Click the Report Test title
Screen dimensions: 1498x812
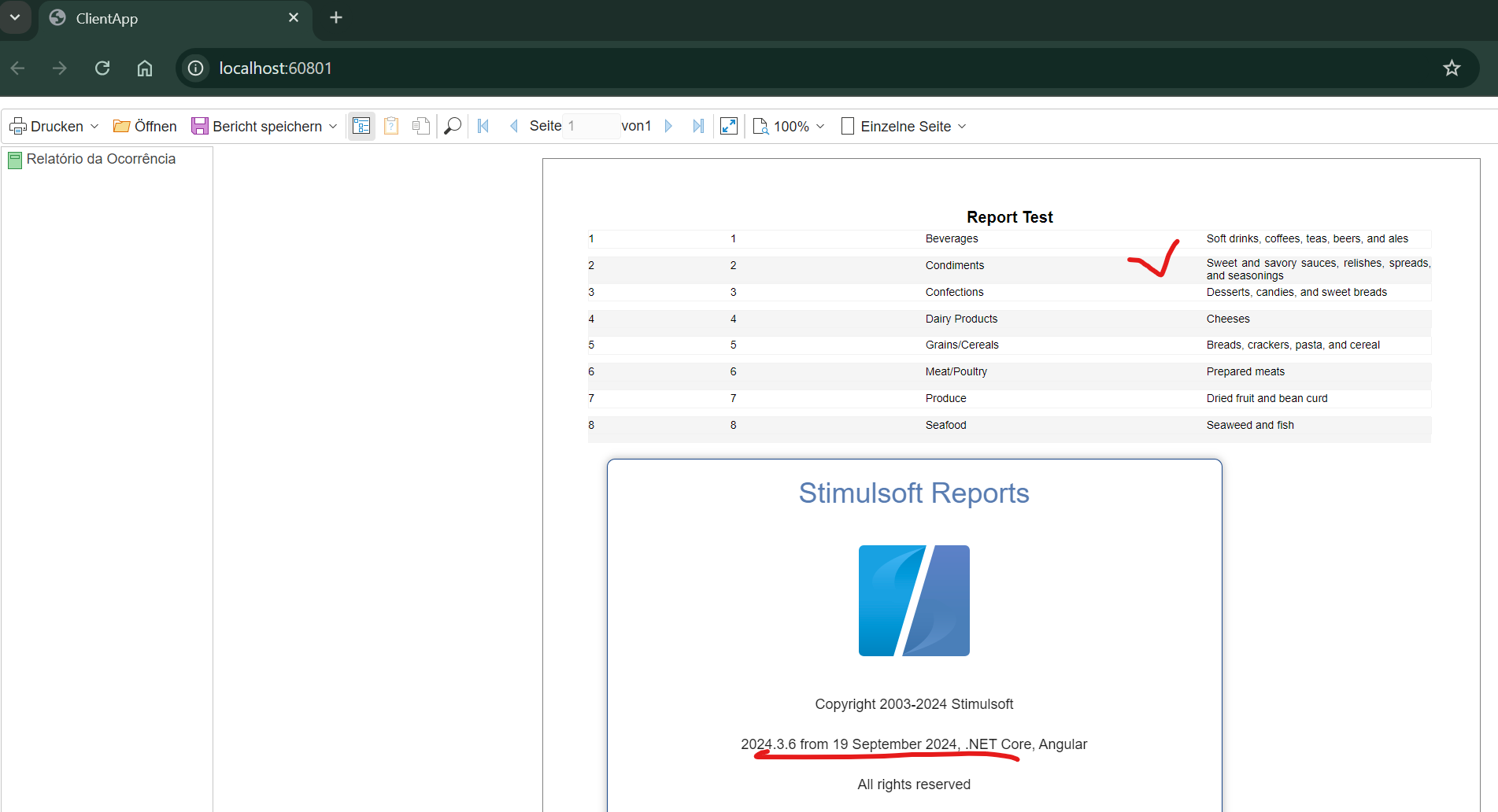coord(1009,217)
